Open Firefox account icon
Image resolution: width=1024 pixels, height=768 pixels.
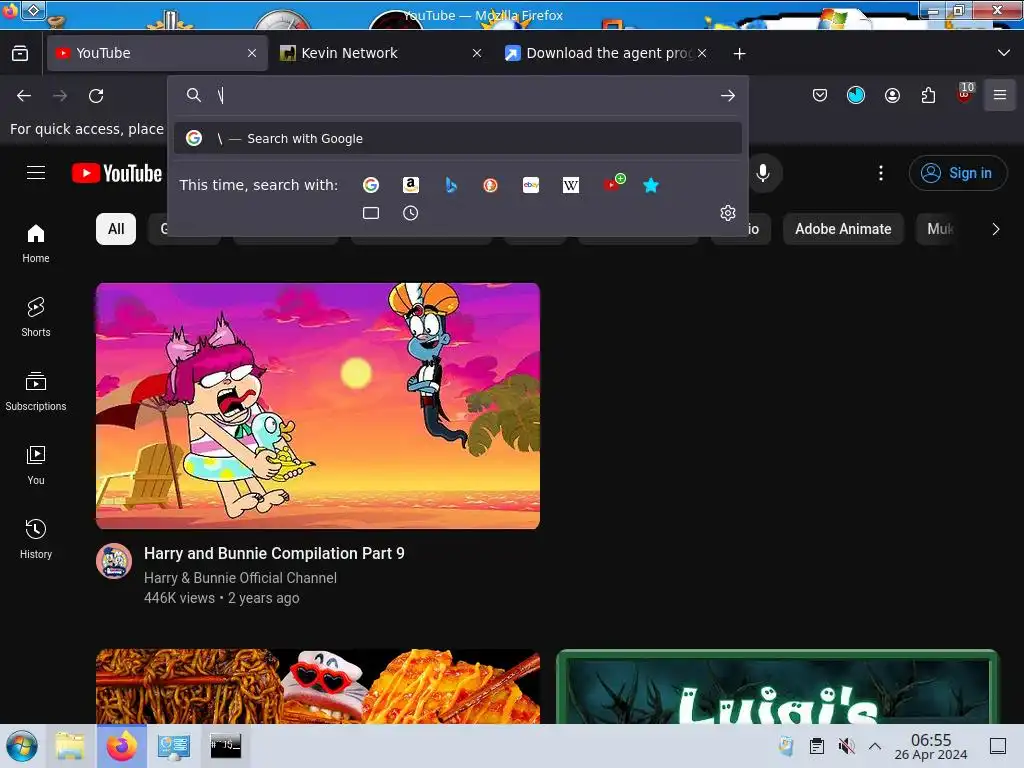[x=892, y=95]
